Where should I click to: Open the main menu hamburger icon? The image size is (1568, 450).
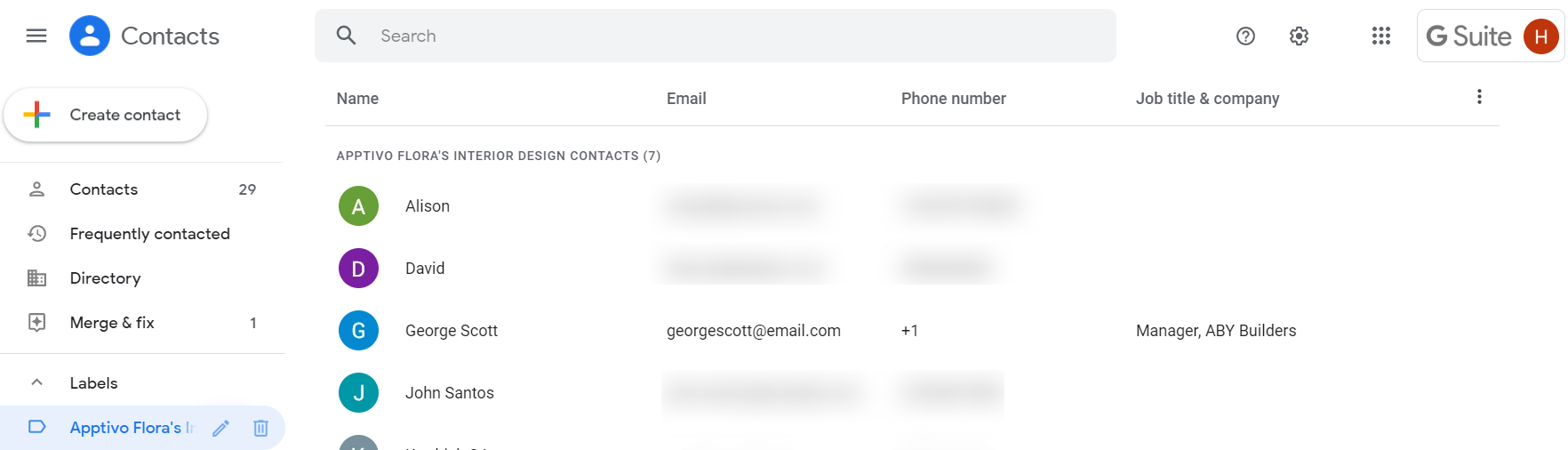tap(36, 36)
